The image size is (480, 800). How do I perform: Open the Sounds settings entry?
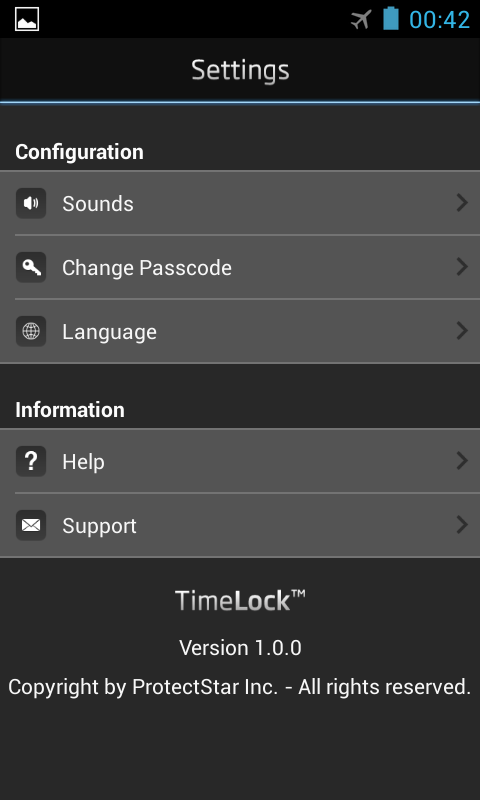[x=240, y=203]
